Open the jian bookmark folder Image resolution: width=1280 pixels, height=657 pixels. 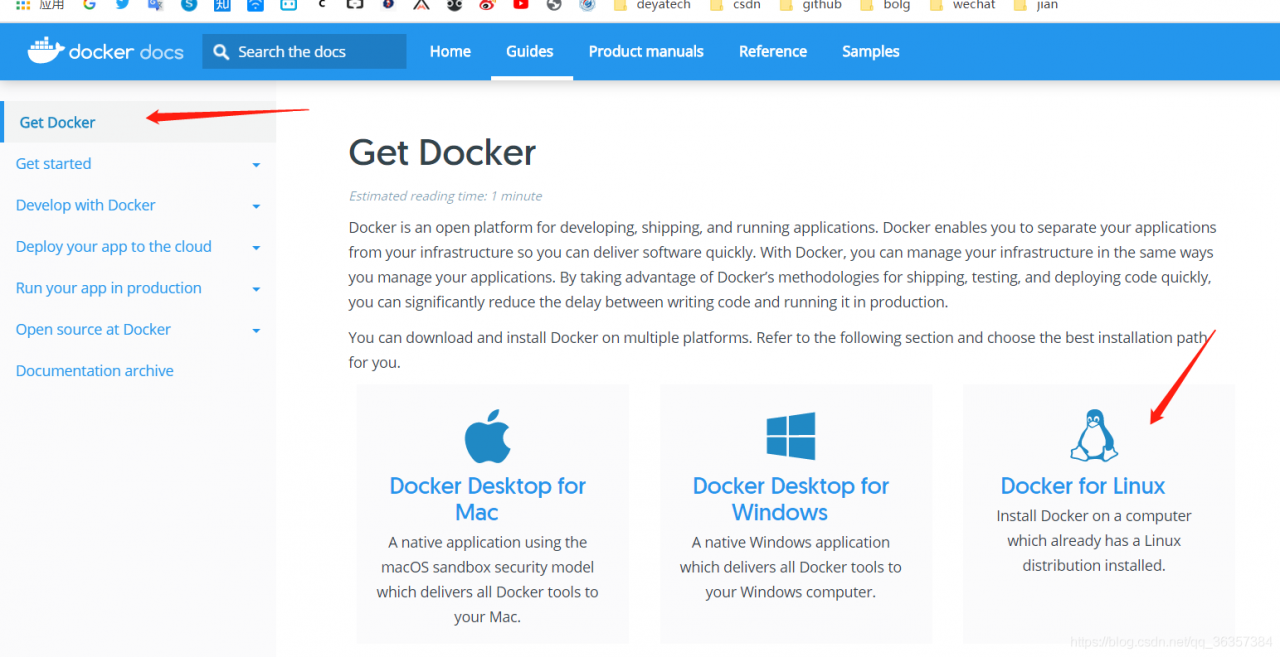(1035, 5)
